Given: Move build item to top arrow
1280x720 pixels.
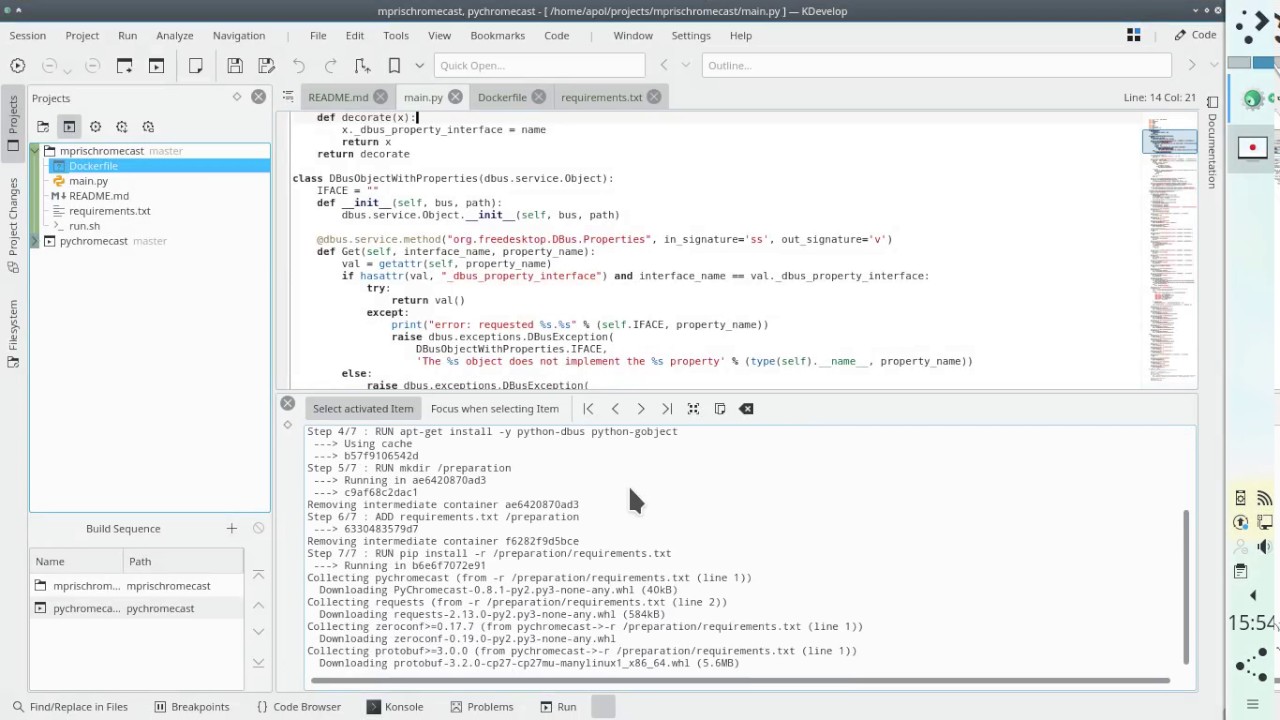Looking at the screenshot, I should (258, 575).
